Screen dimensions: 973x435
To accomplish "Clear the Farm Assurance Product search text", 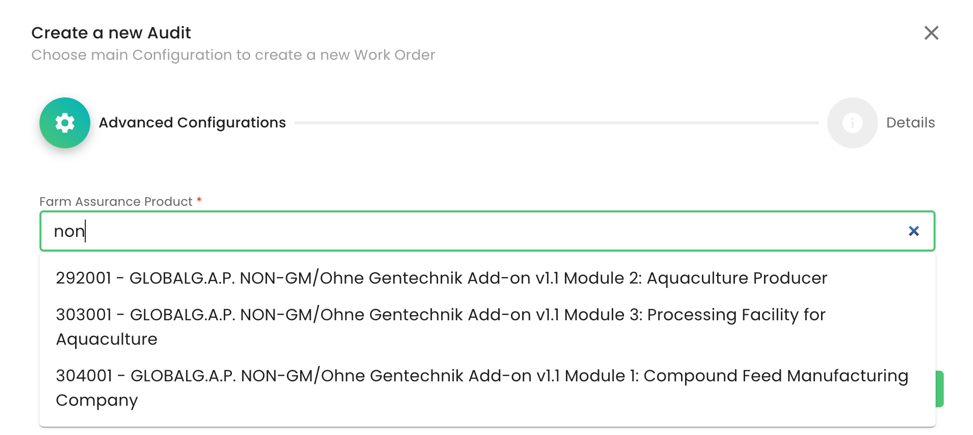I will coord(913,231).
